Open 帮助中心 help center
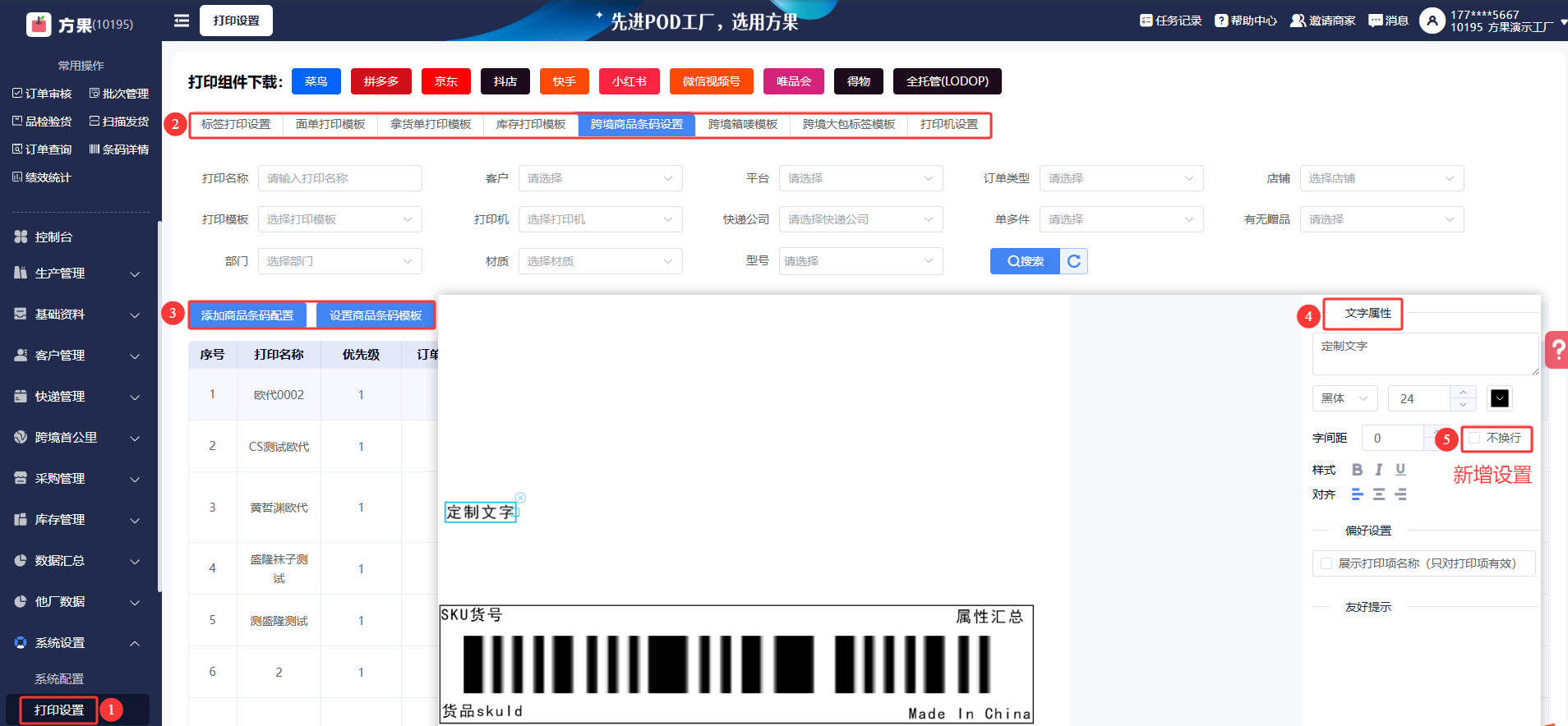The image size is (1568, 726). 1246,21
